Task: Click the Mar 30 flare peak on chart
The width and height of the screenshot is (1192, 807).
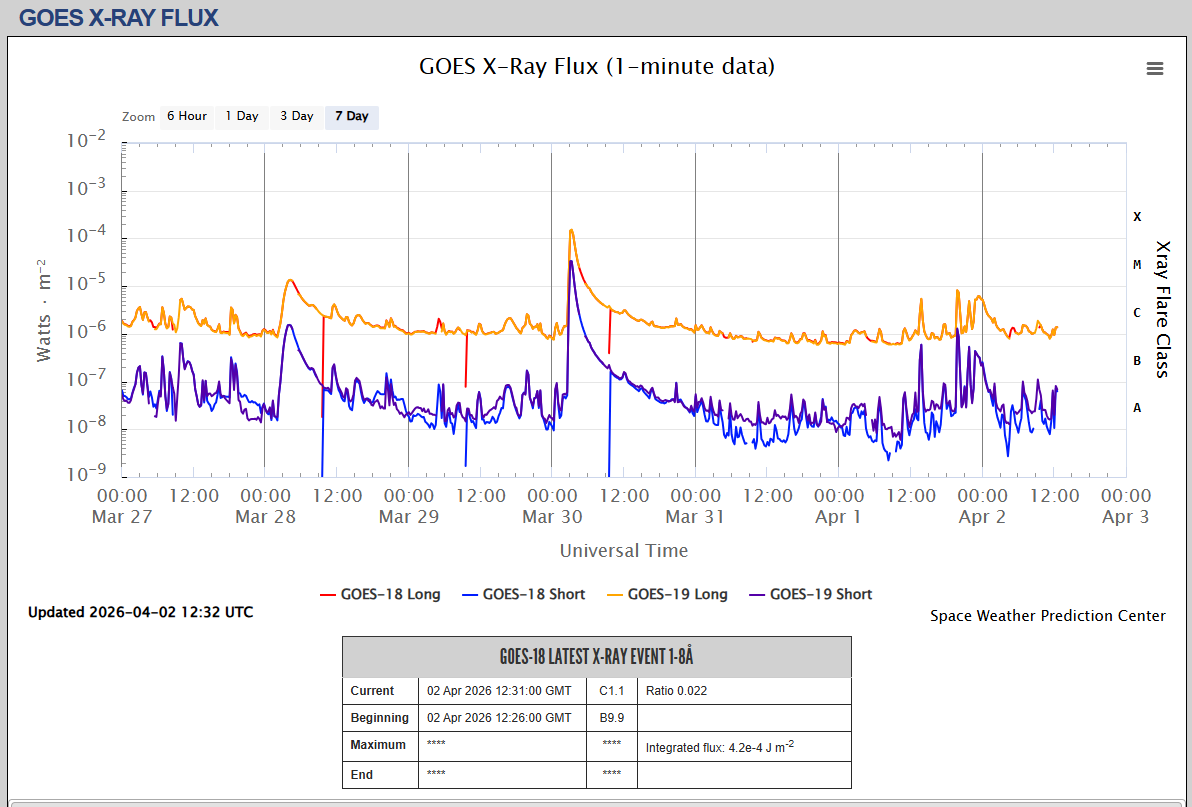Action: pos(571,230)
